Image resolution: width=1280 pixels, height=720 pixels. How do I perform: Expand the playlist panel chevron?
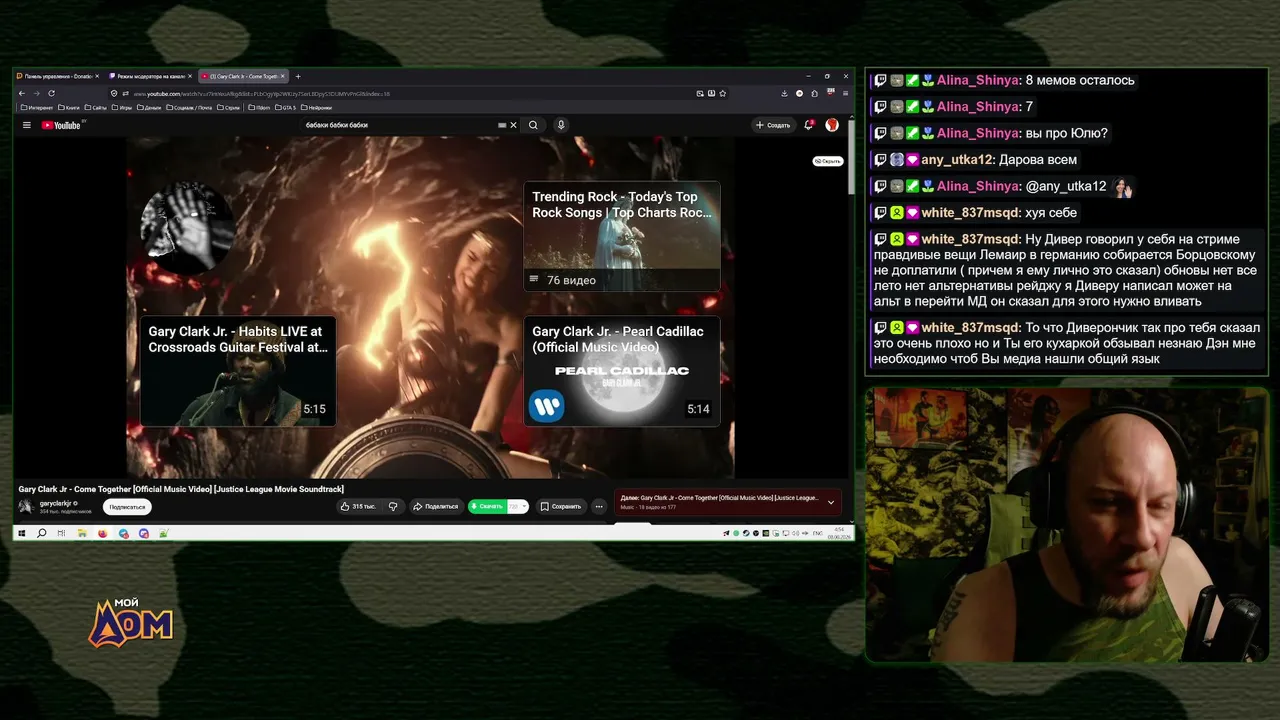pyautogui.click(x=830, y=503)
